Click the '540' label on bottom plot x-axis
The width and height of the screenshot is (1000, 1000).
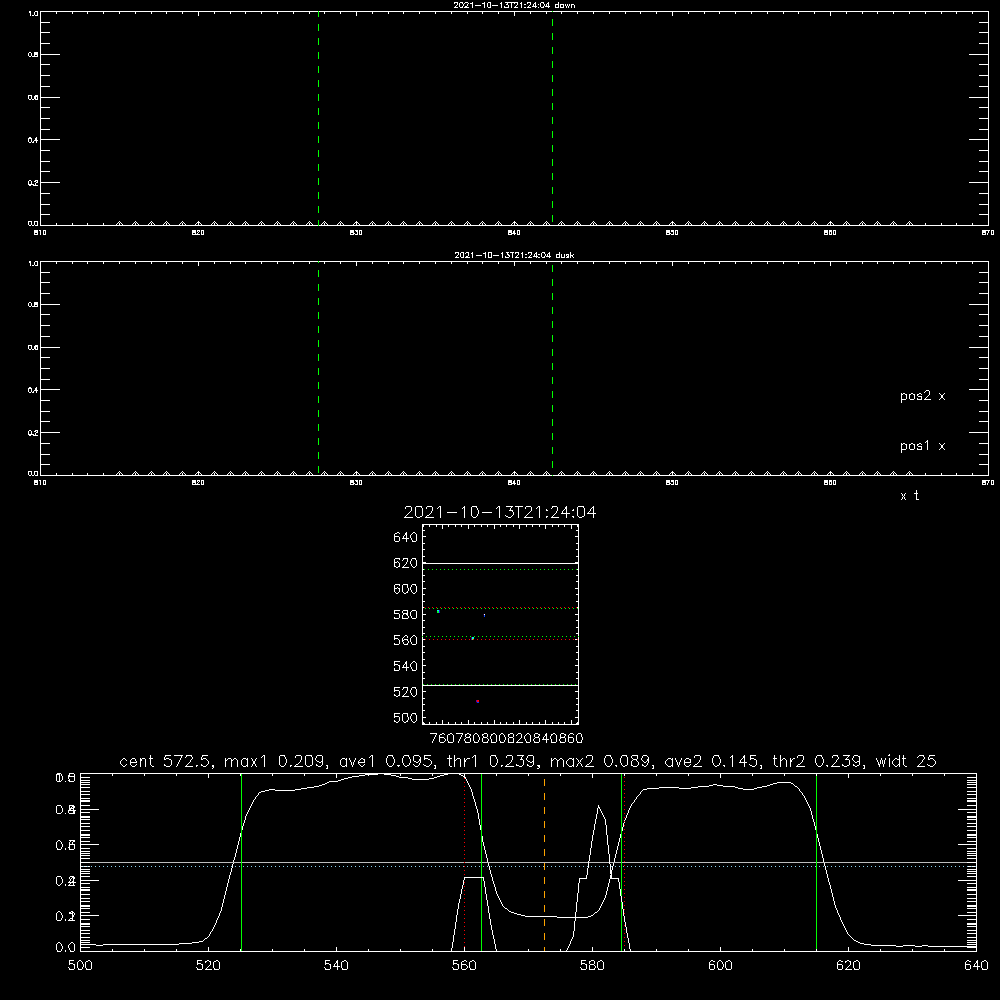(336, 966)
